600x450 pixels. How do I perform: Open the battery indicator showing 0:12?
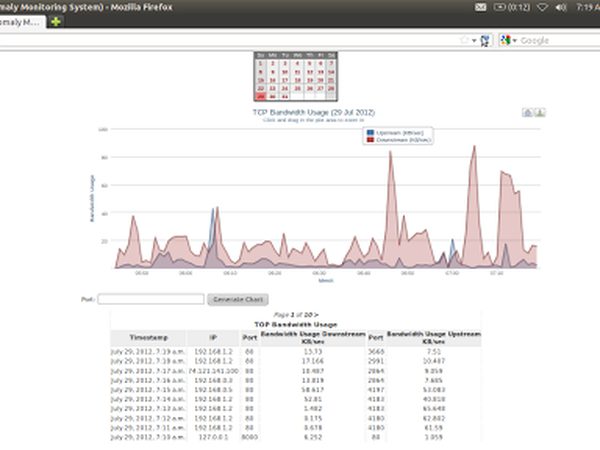[512, 7]
